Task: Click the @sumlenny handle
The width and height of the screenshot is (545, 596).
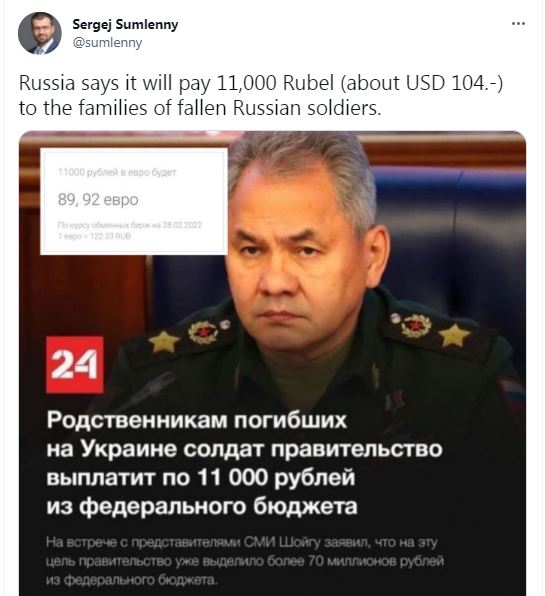Action: pyautogui.click(x=107, y=43)
